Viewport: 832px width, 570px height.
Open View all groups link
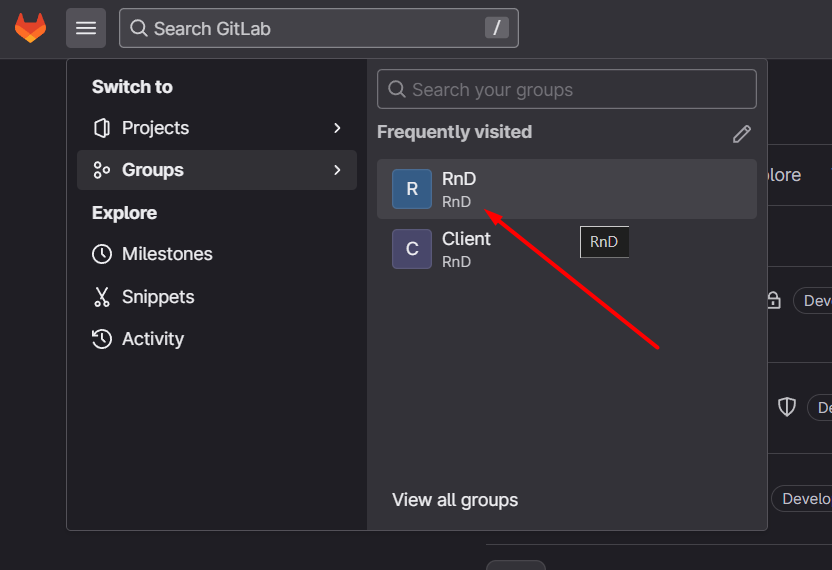pos(455,500)
